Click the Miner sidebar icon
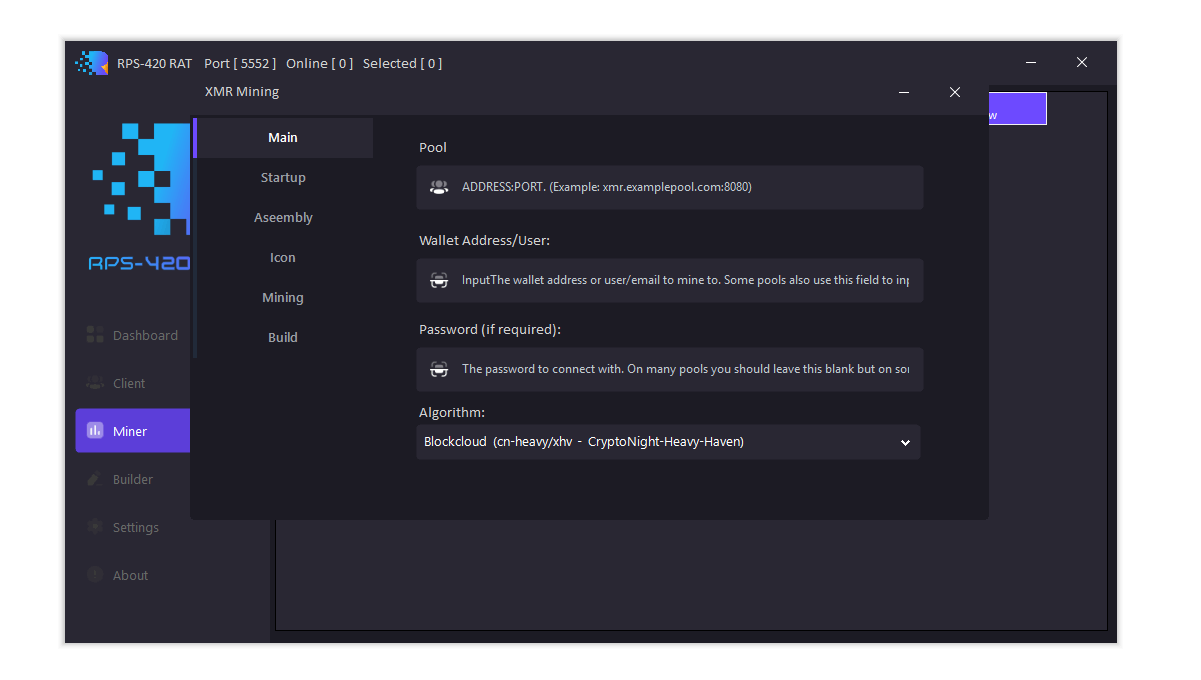1201x680 pixels. pyautogui.click(x=94, y=430)
